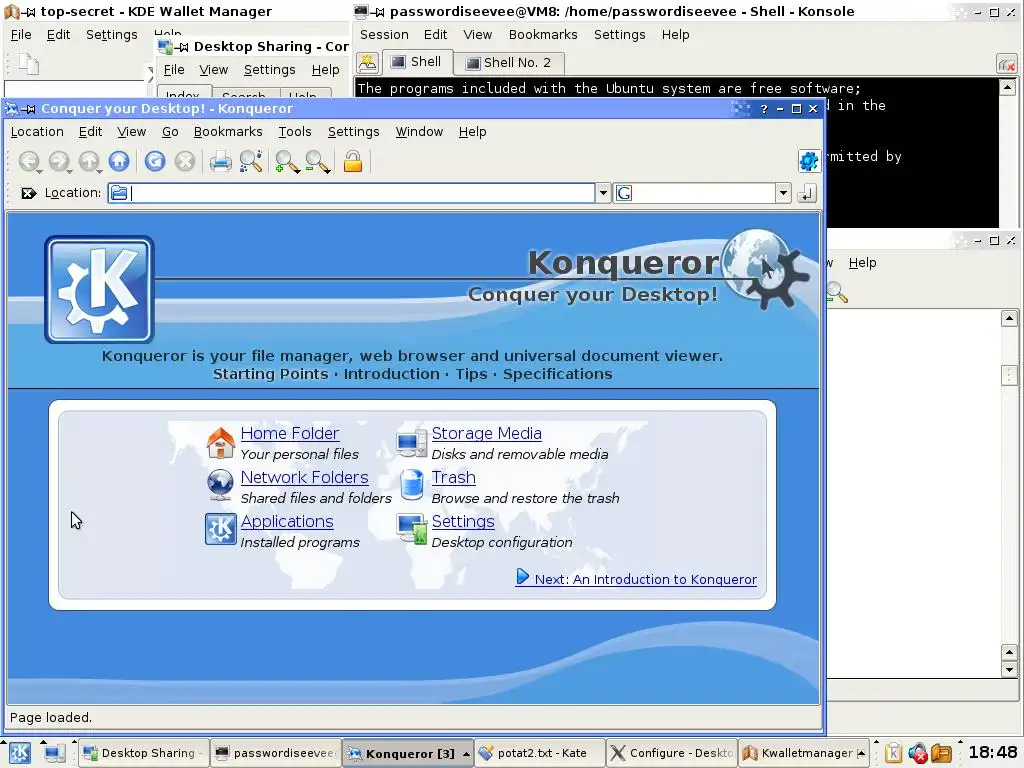1024x768 pixels.
Task: Decrease font size with magnifier minus
Action: (x=317, y=161)
